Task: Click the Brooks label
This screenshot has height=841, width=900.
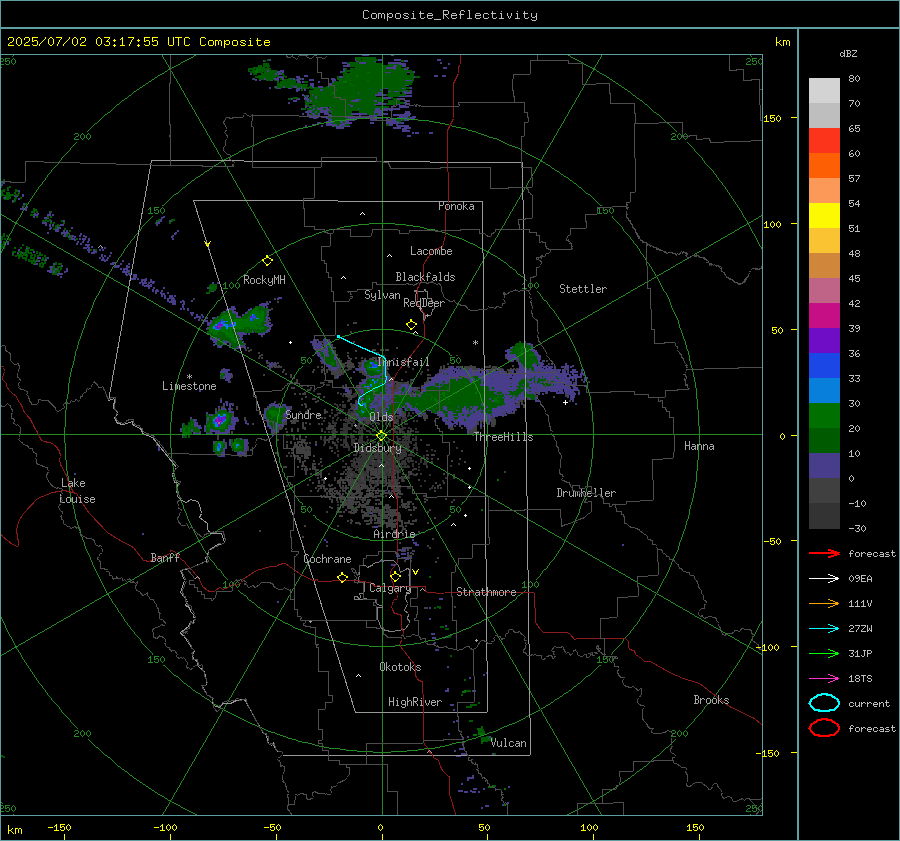Action: (x=711, y=700)
